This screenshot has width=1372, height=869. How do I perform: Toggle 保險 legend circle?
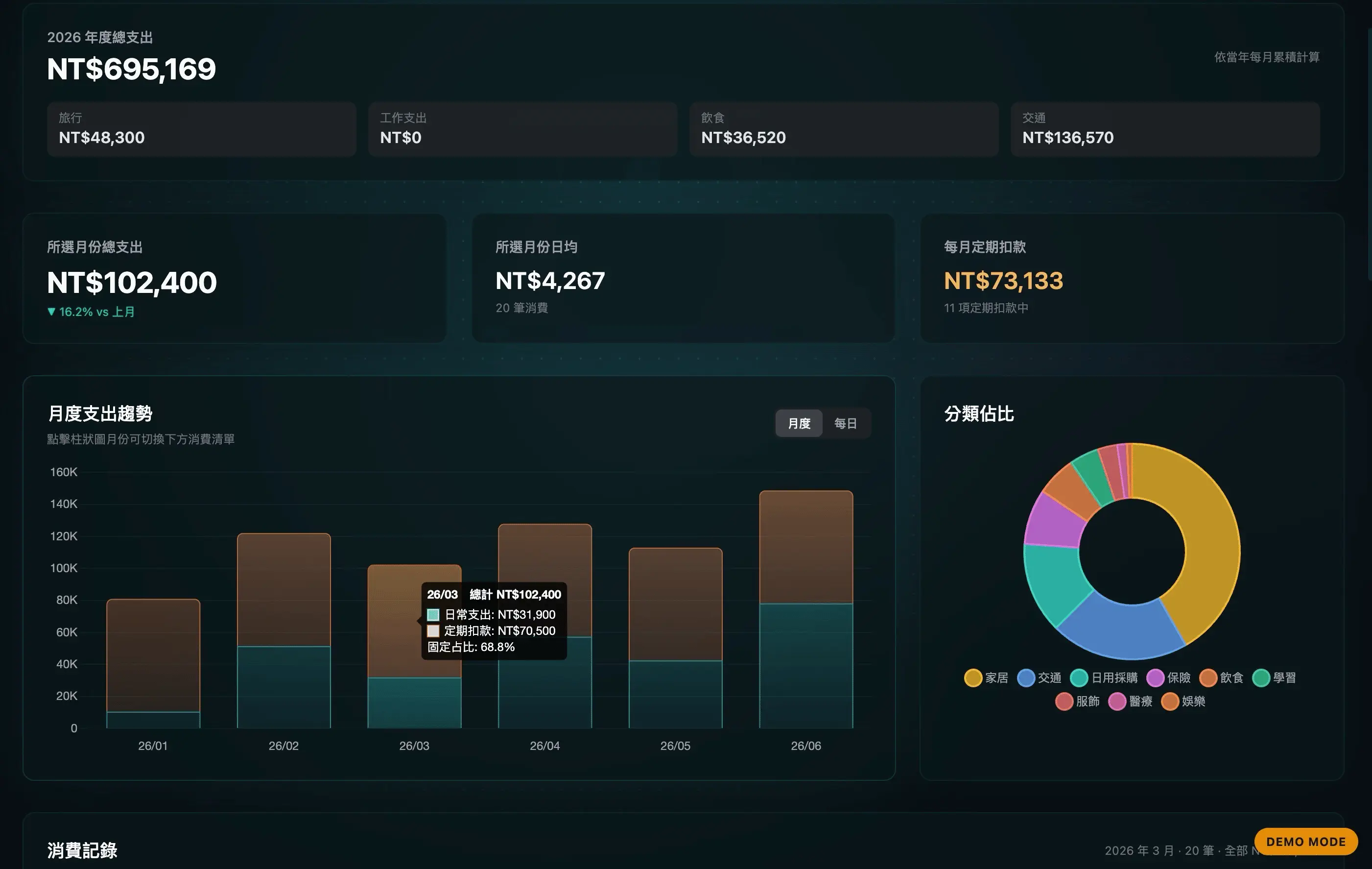(x=1155, y=677)
